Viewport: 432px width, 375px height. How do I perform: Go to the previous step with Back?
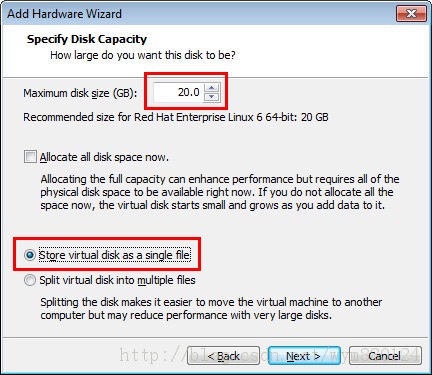[x=223, y=356]
